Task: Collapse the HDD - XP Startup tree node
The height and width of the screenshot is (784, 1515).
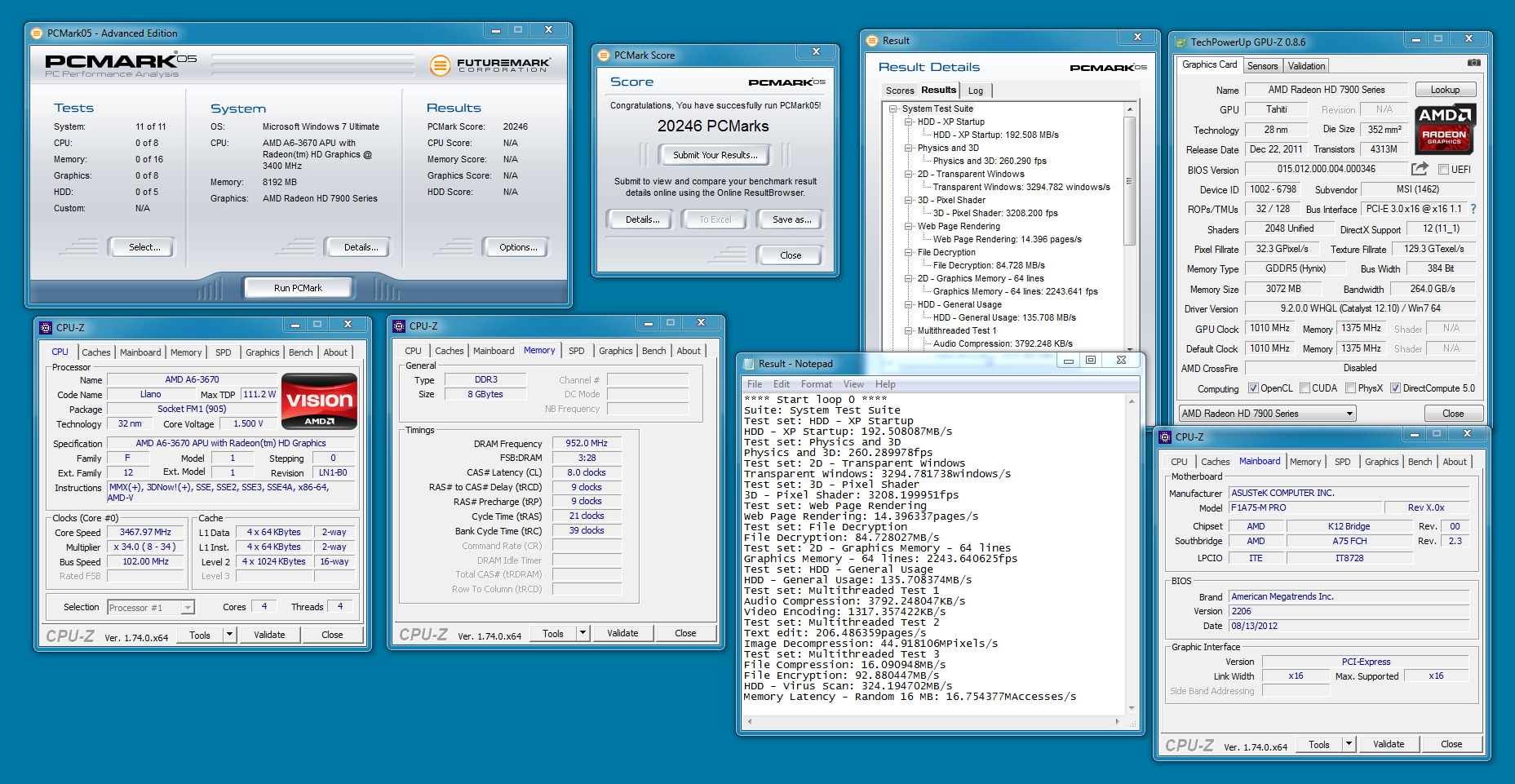Action: pos(909,122)
